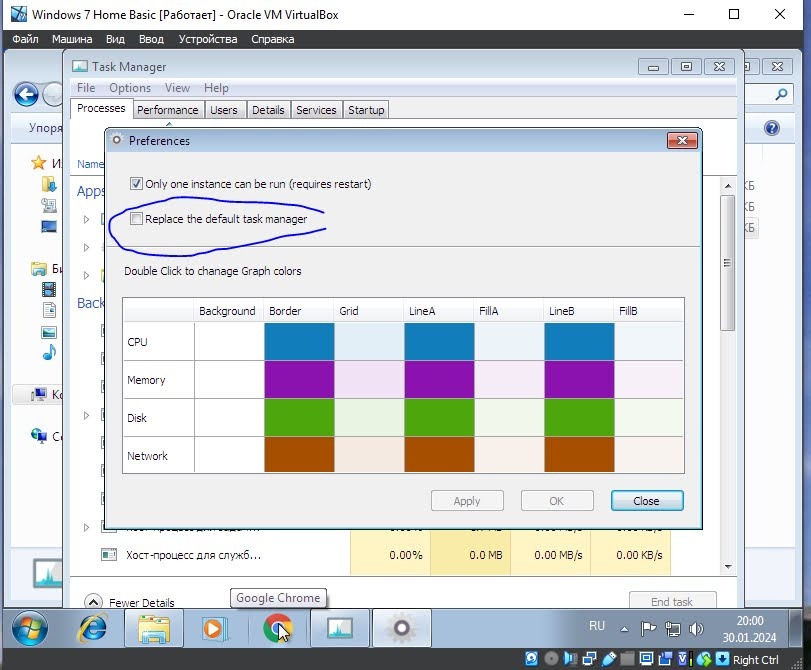Click the RU language indicator
The image size is (811, 670).
(596, 626)
